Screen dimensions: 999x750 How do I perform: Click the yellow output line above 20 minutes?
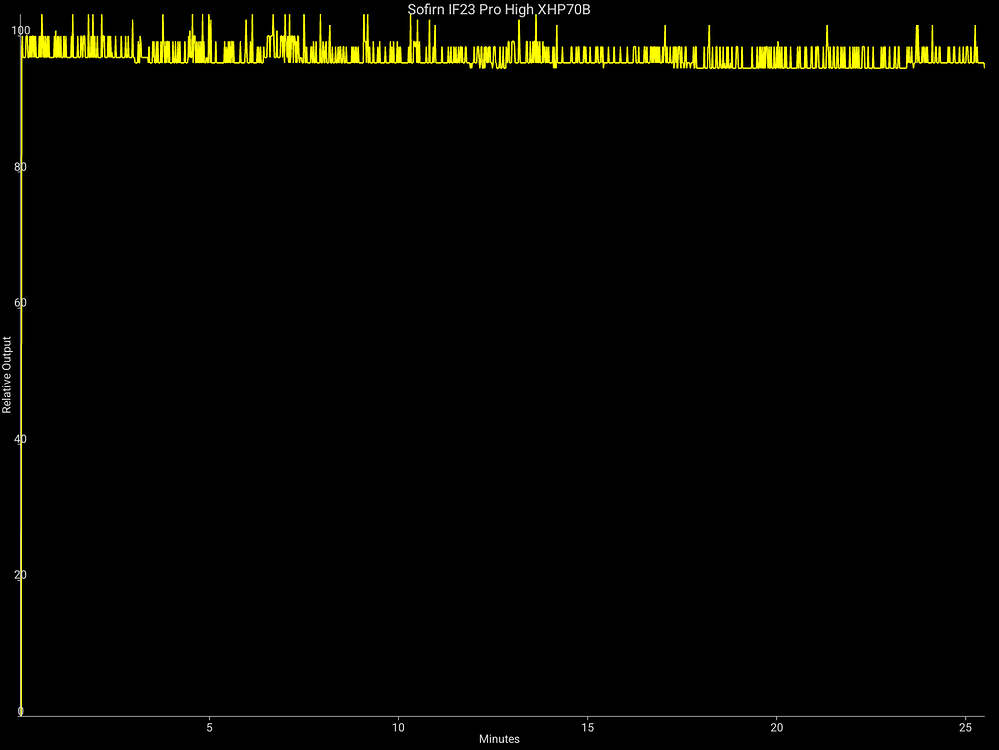tap(777, 67)
